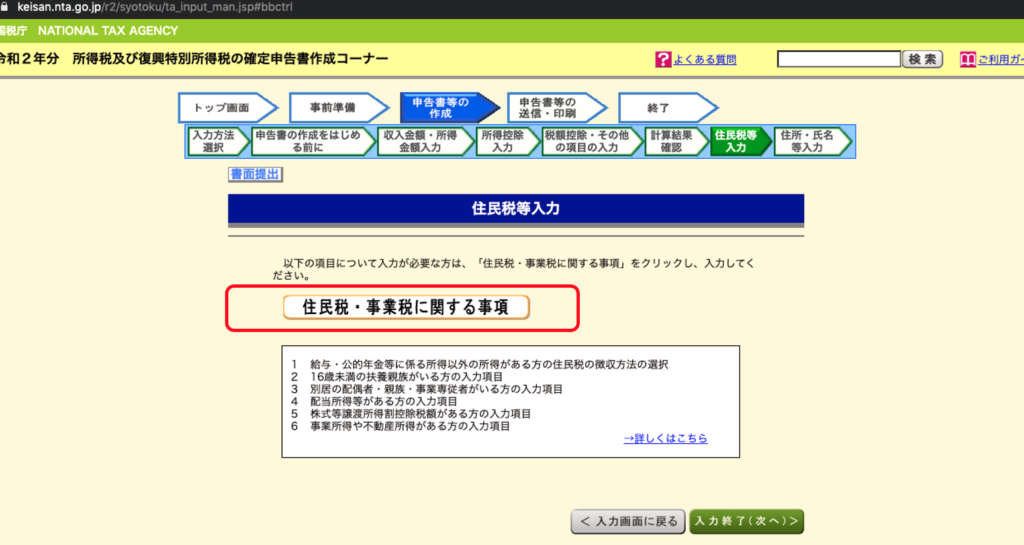Open the ご利用ガイド link
This screenshot has width=1024, height=545.
(1000, 59)
